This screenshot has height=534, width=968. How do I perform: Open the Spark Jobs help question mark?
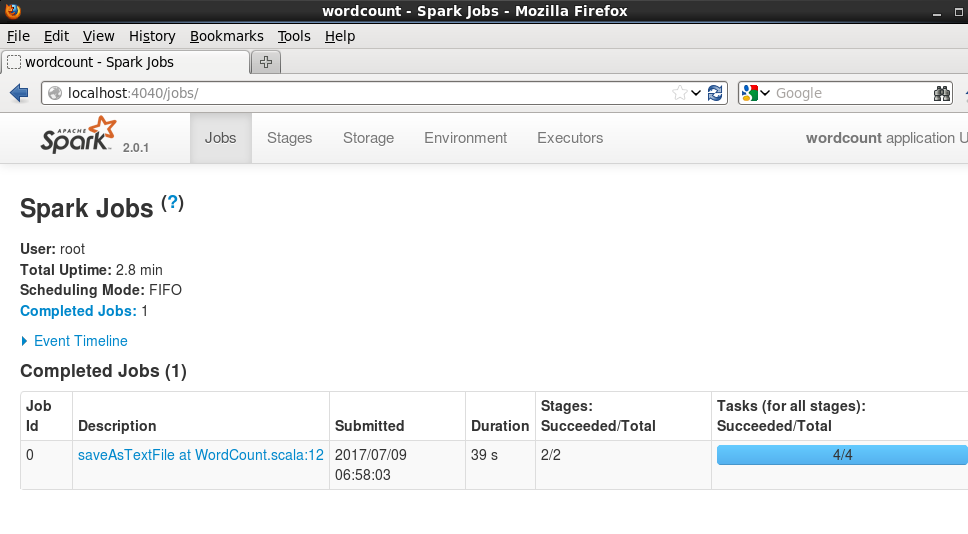(x=173, y=202)
